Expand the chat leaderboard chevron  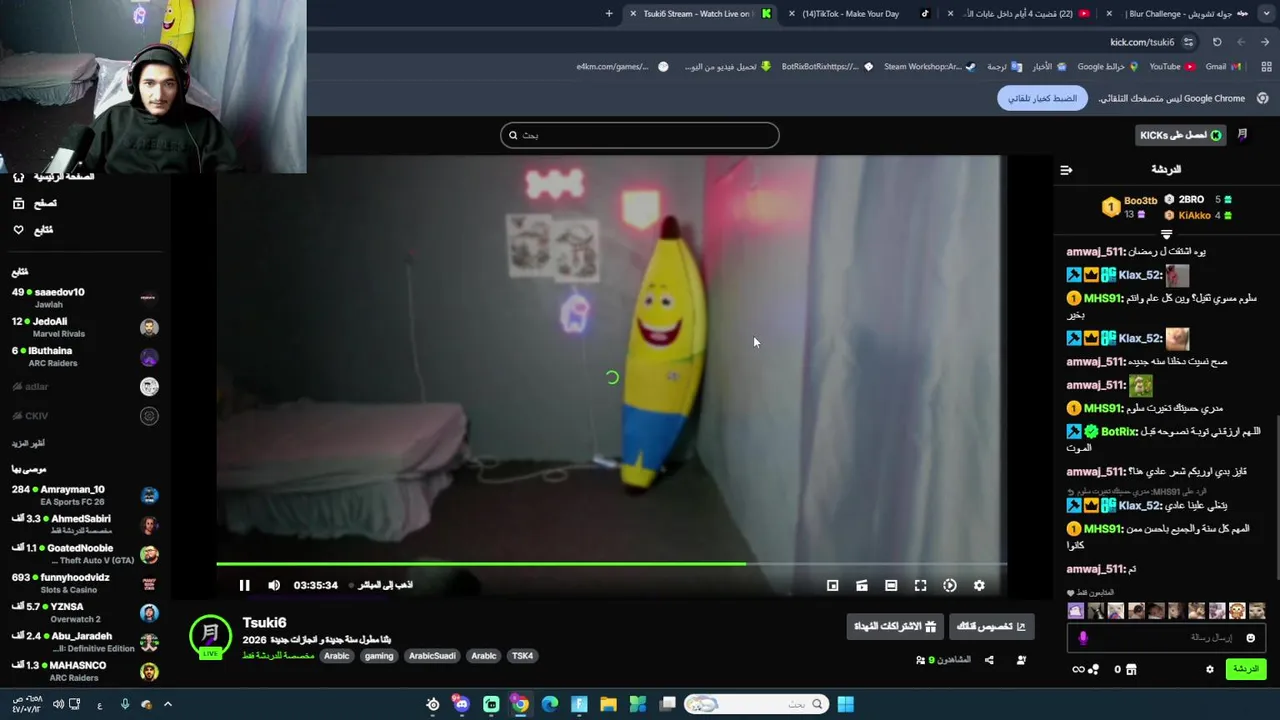(x=1166, y=234)
